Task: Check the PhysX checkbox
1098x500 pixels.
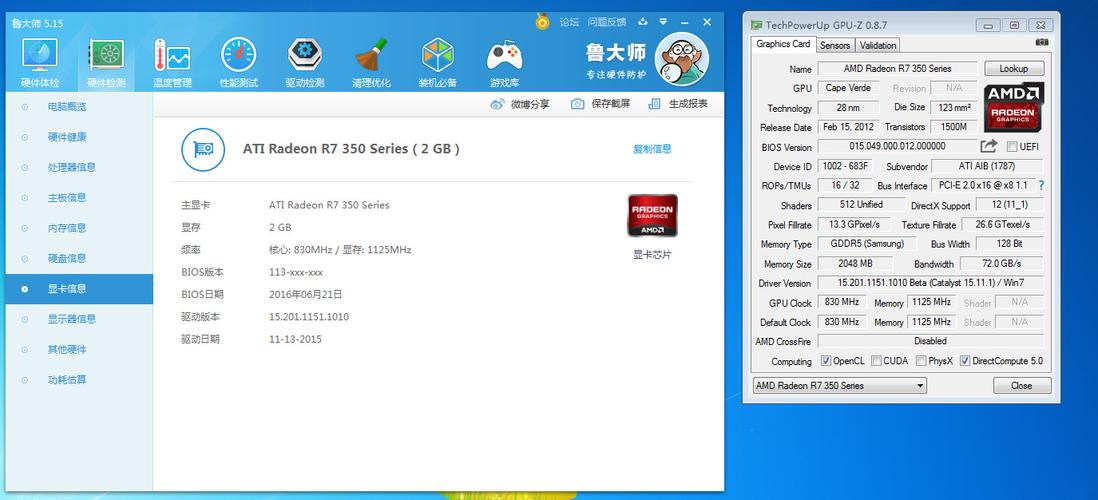Action: pyautogui.click(x=919, y=361)
